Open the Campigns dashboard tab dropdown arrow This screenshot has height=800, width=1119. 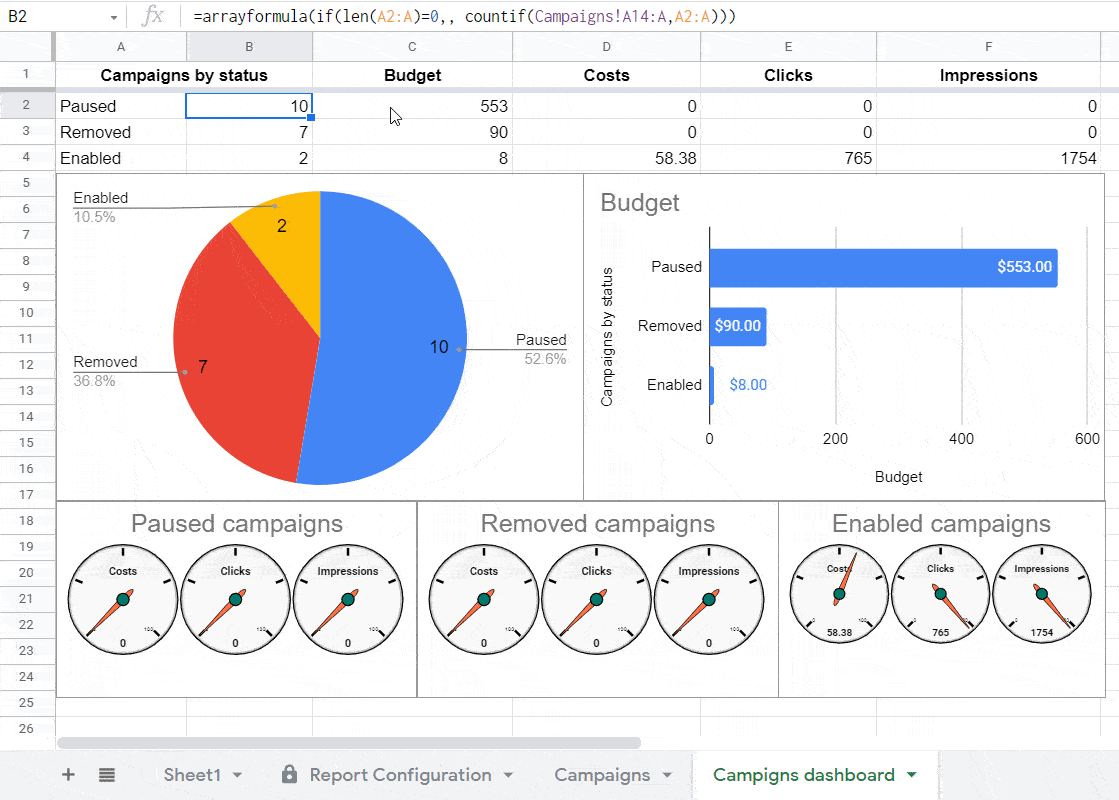(911, 776)
